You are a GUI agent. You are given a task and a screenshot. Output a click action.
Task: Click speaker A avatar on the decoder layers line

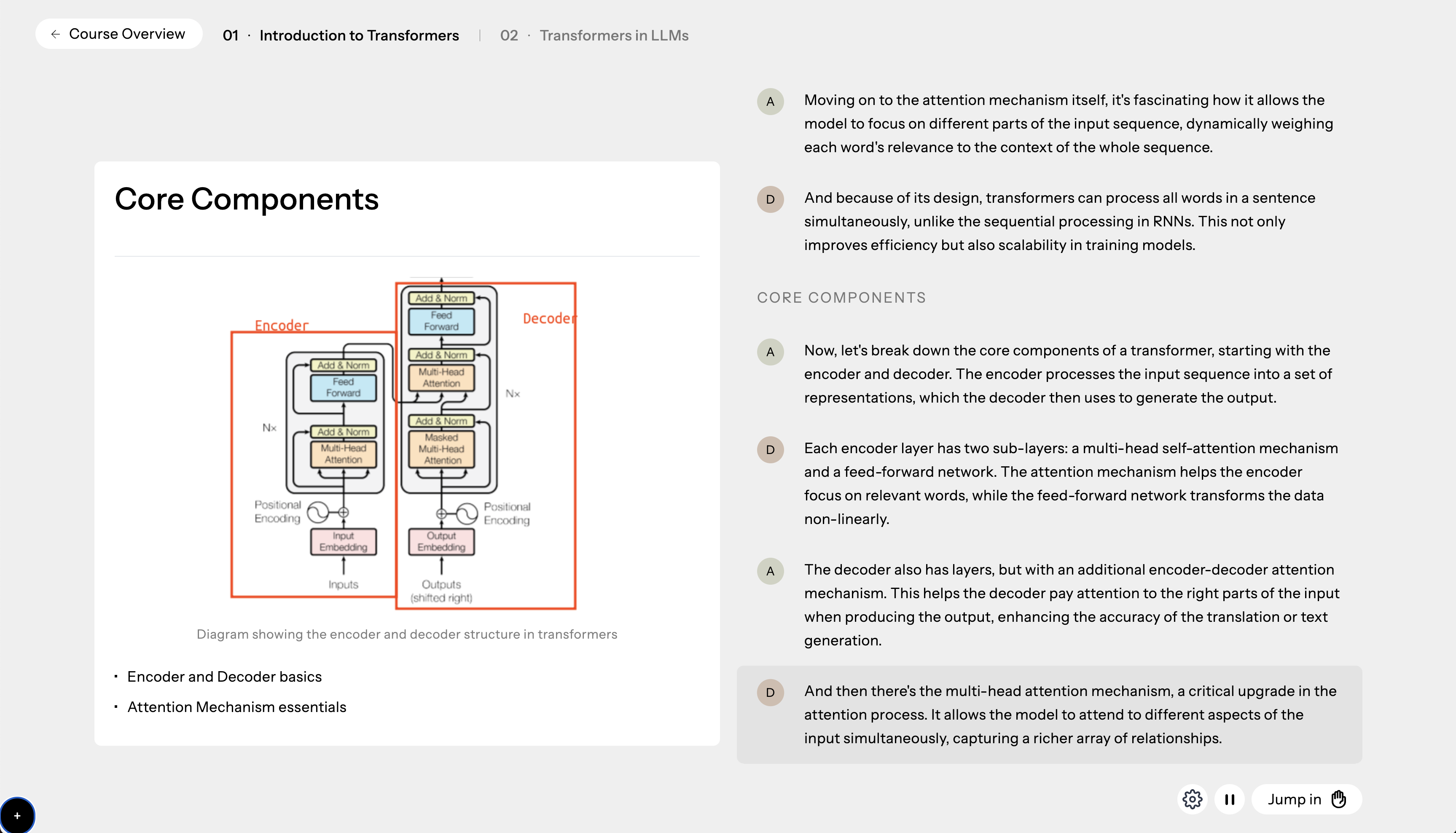[x=770, y=571]
